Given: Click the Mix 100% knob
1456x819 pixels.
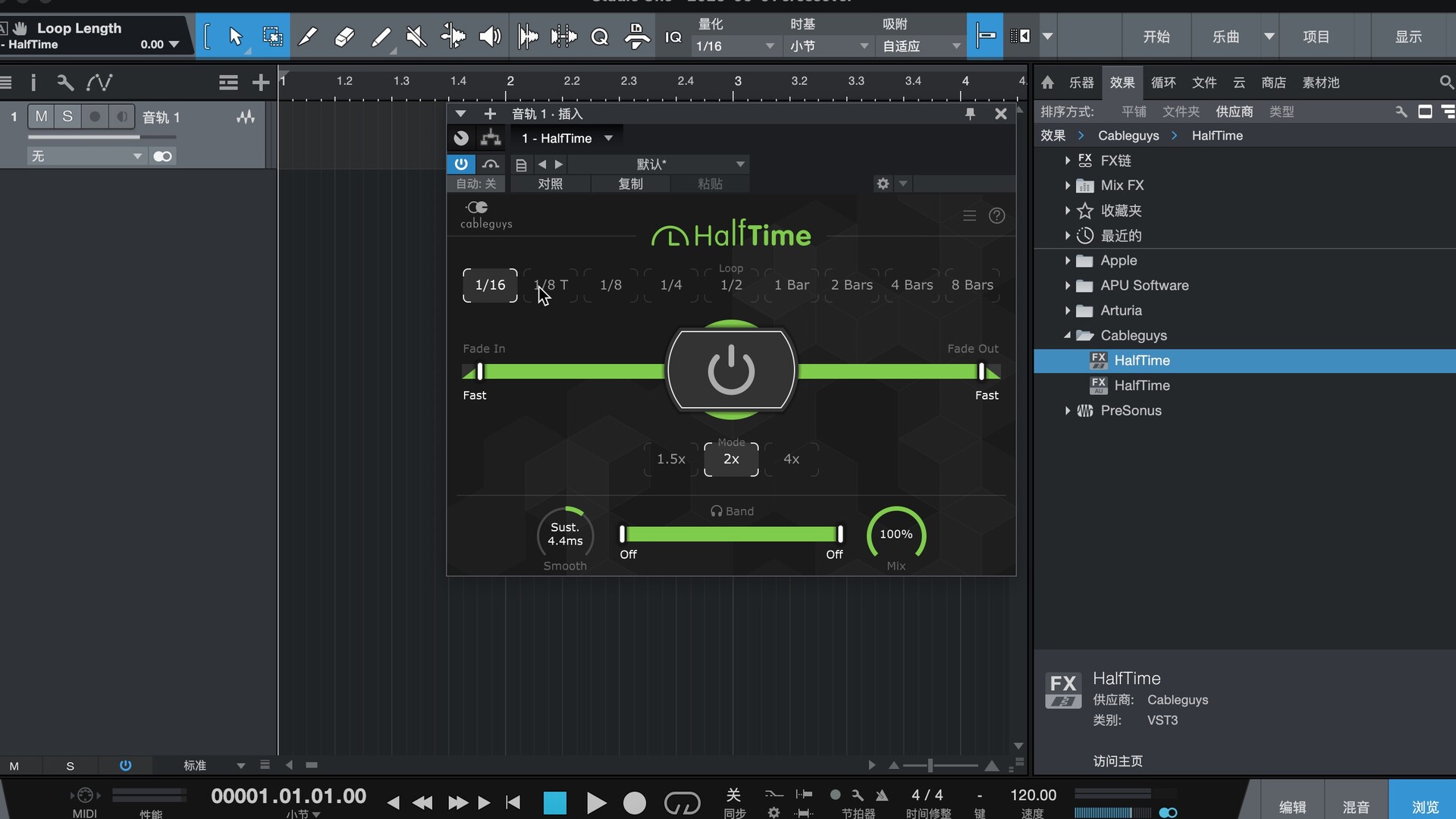Looking at the screenshot, I should coord(896,535).
